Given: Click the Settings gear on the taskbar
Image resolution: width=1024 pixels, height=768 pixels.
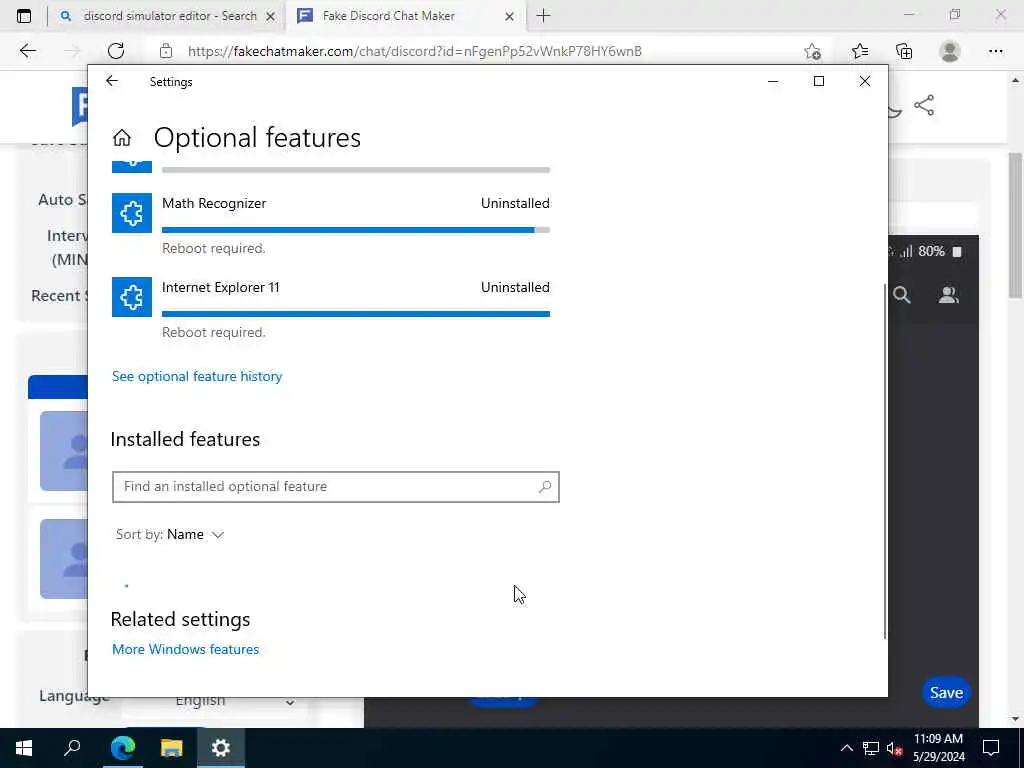Looking at the screenshot, I should [x=221, y=748].
